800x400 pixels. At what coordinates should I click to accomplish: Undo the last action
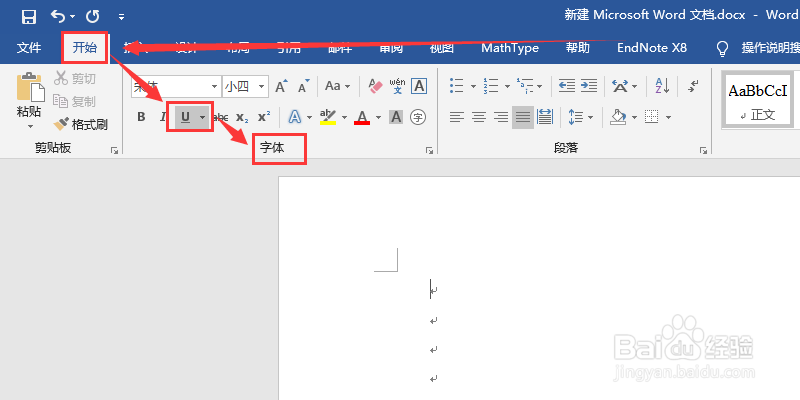tap(58, 17)
